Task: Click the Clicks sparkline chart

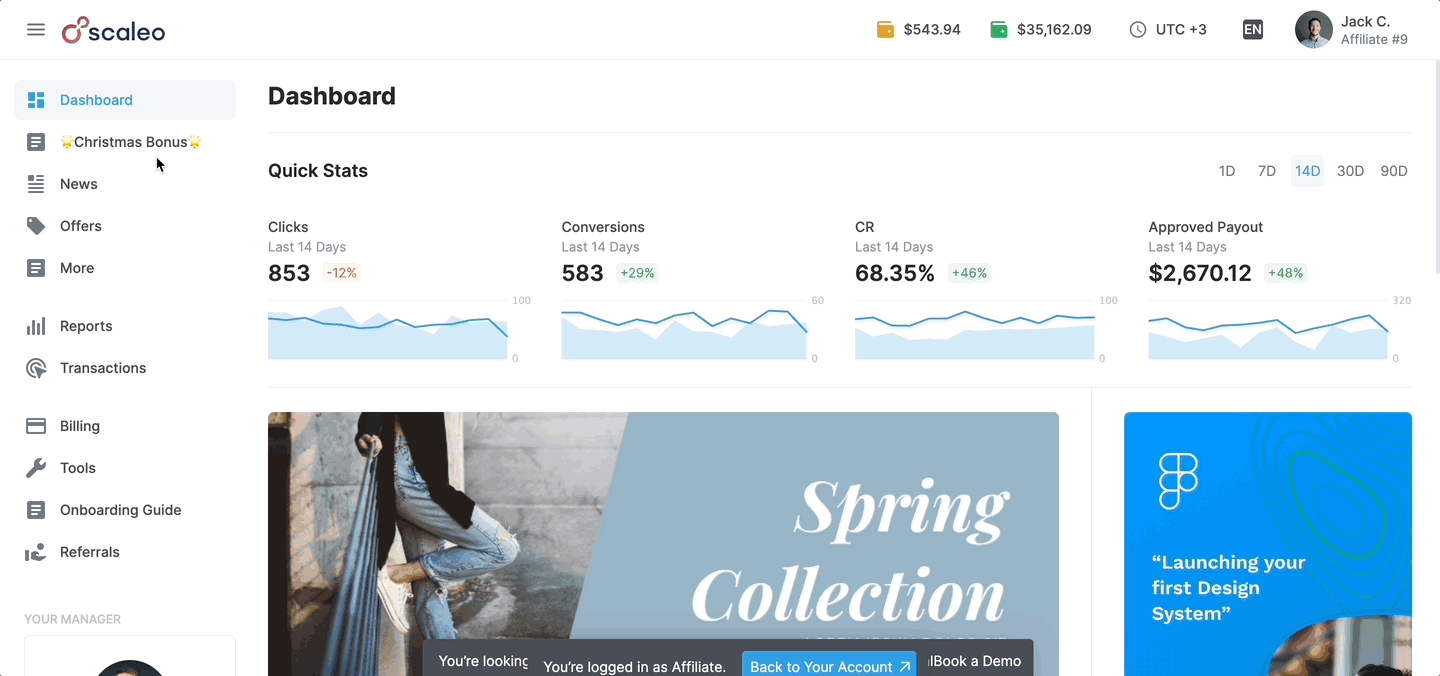Action: pos(388,332)
